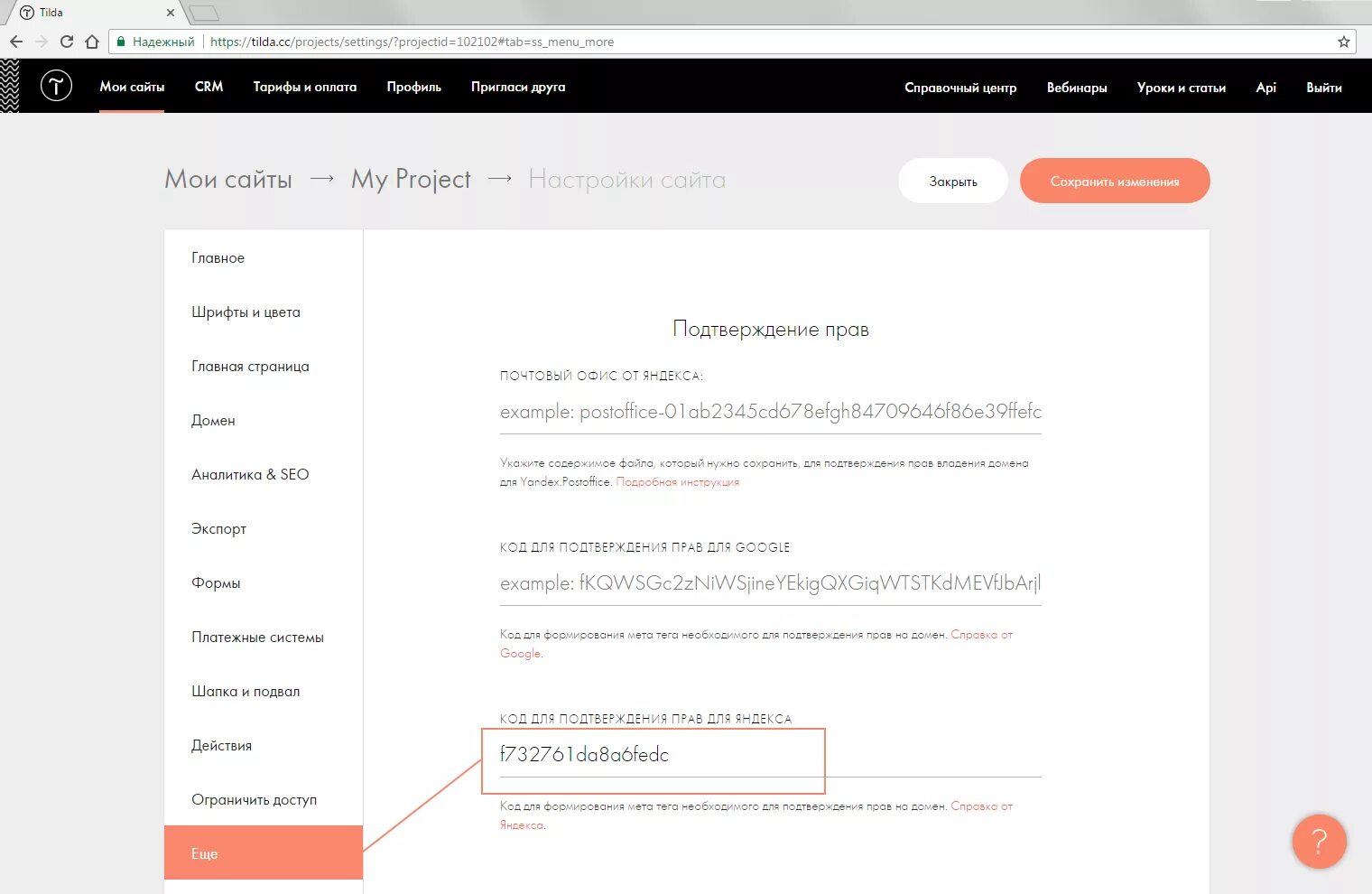Select Шрифты и цвета settings tab
1372x894 pixels.
pyautogui.click(x=264, y=312)
